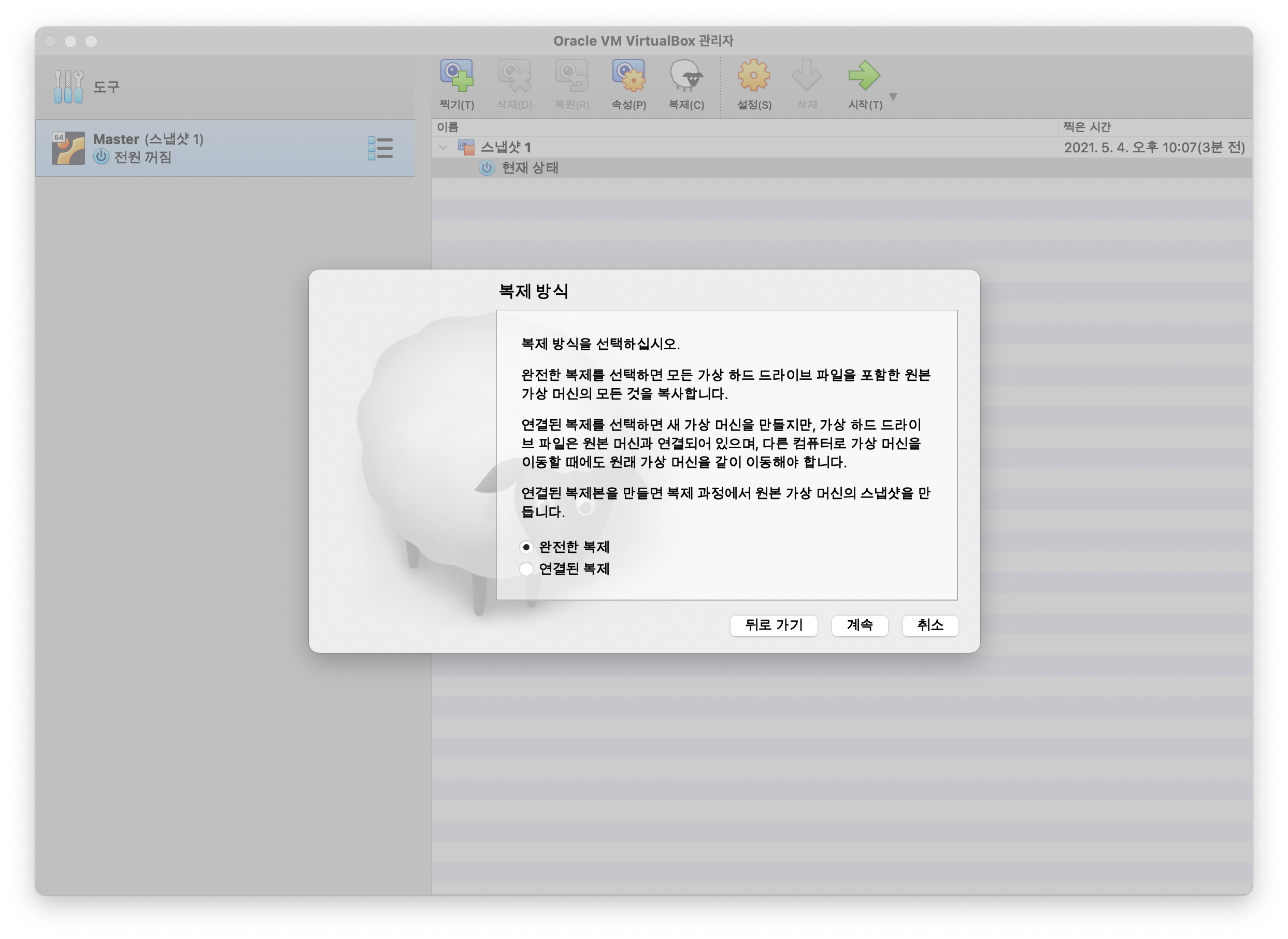Screen dimensions: 1288x939
Task: Click the Start (시작(T)) green arrow icon
Action: click(864, 77)
